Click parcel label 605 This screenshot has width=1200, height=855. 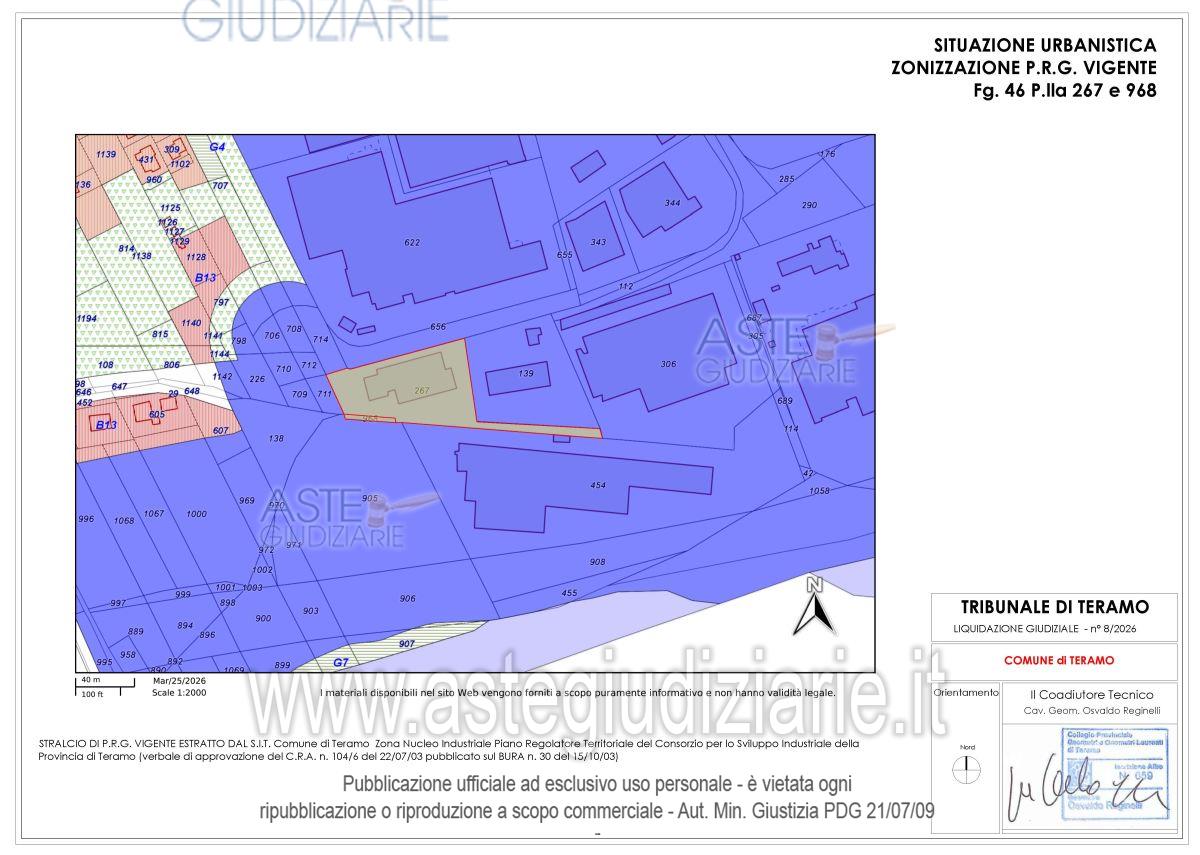tap(157, 414)
